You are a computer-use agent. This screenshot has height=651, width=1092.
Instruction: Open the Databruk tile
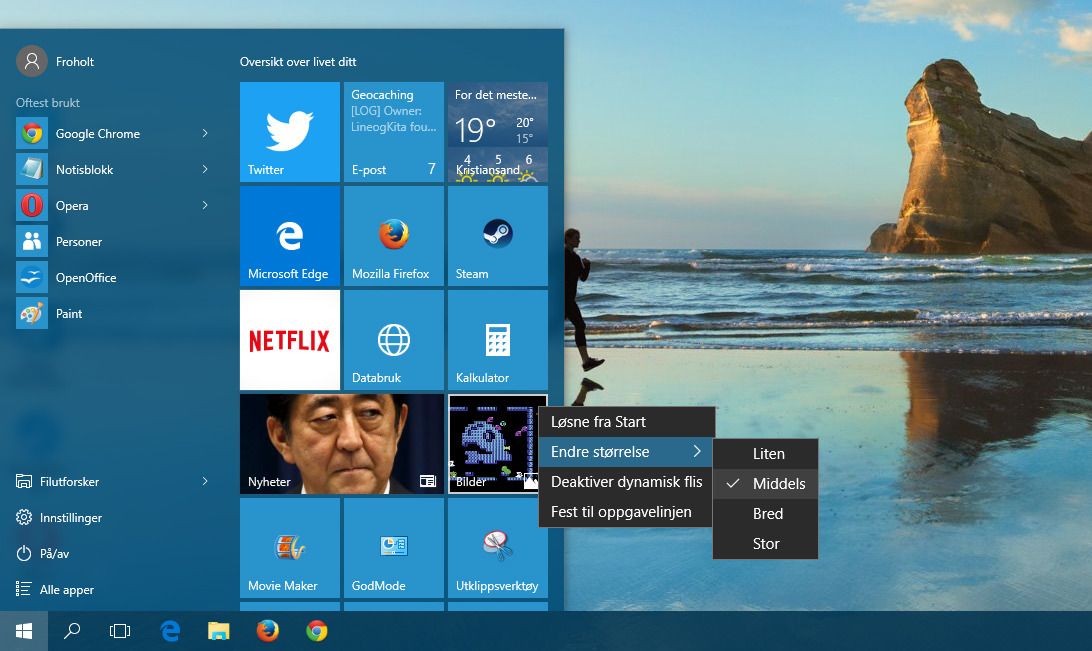click(394, 340)
